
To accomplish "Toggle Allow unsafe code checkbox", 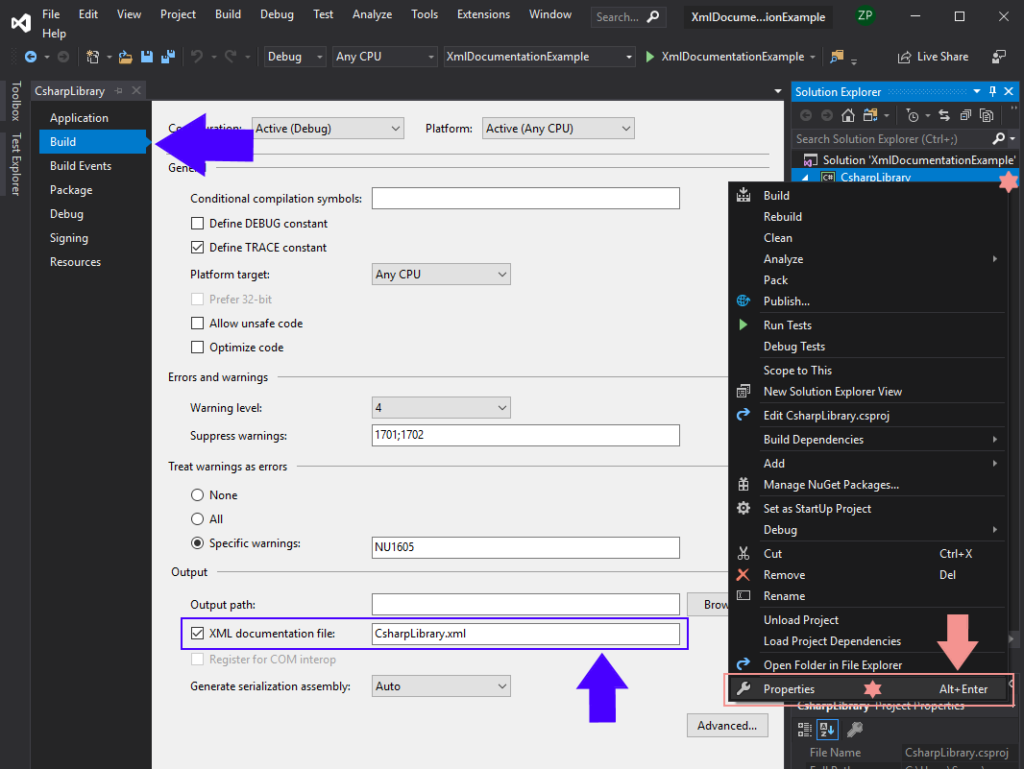I will (197, 323).
